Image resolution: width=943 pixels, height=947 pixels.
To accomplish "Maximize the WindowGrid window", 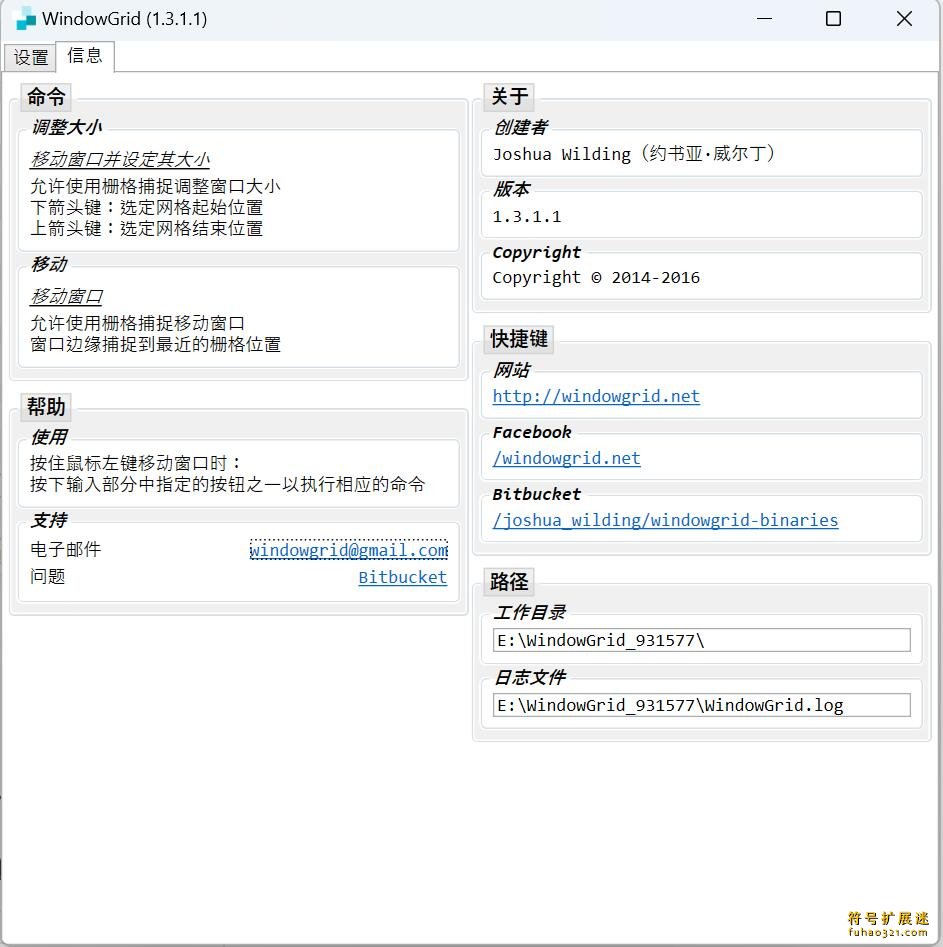I will 833,19.
